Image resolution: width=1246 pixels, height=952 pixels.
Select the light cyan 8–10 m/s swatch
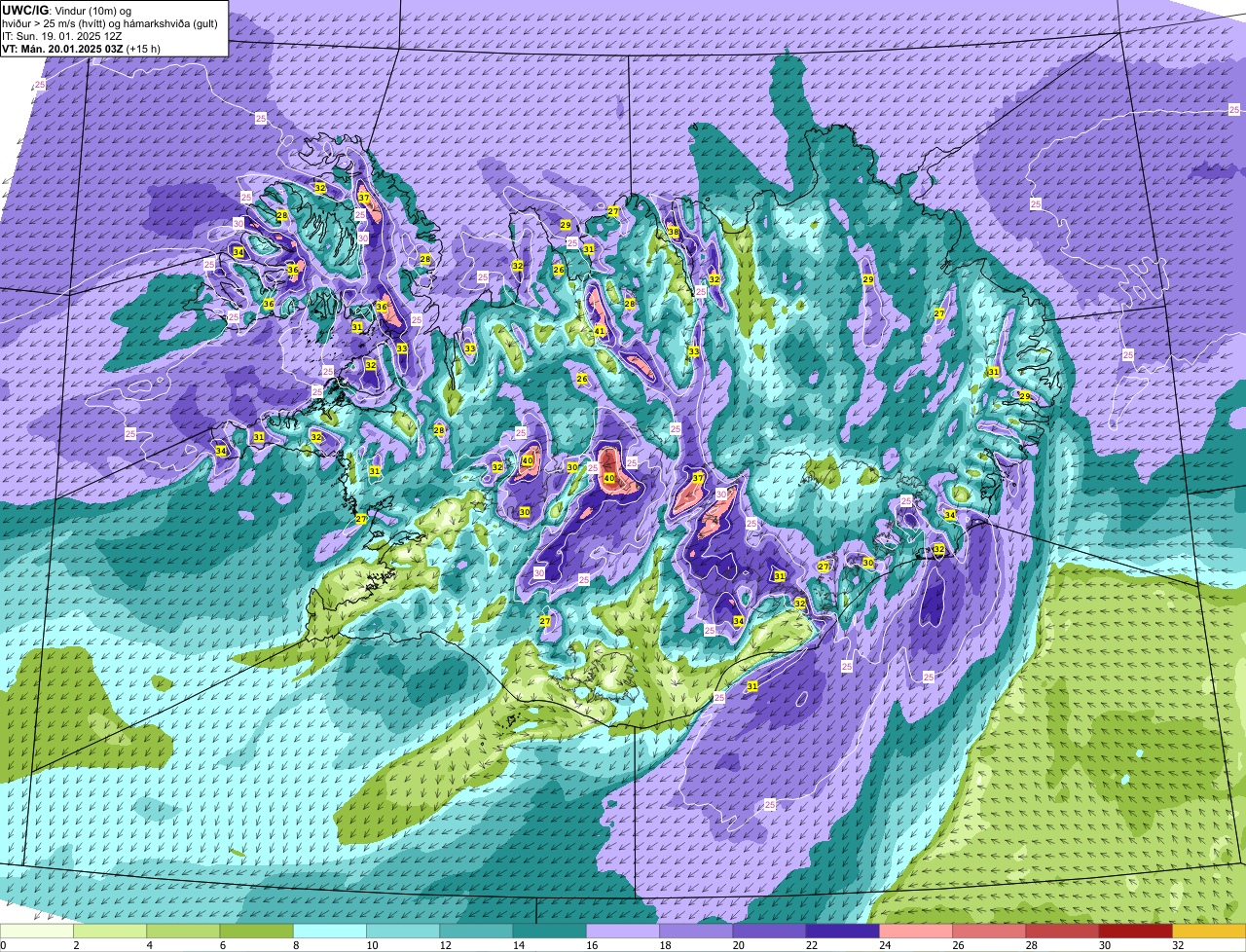click(330, 931)
